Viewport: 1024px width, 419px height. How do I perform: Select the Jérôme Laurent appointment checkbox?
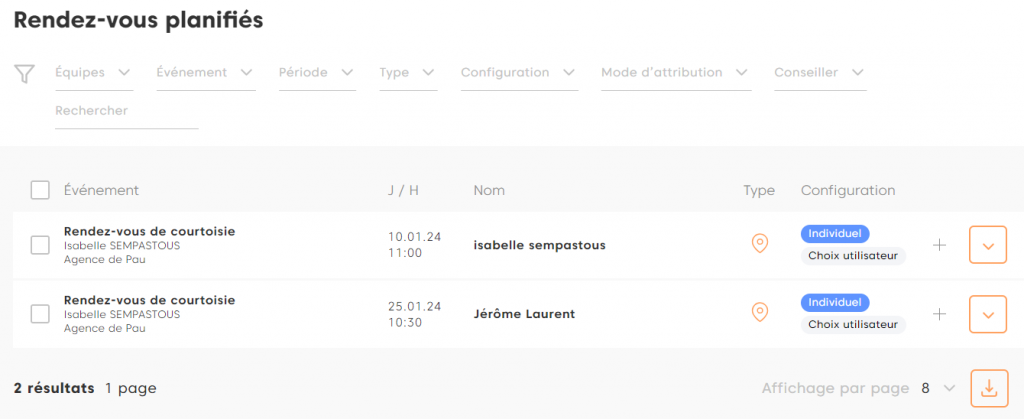[x=40, y=314]
